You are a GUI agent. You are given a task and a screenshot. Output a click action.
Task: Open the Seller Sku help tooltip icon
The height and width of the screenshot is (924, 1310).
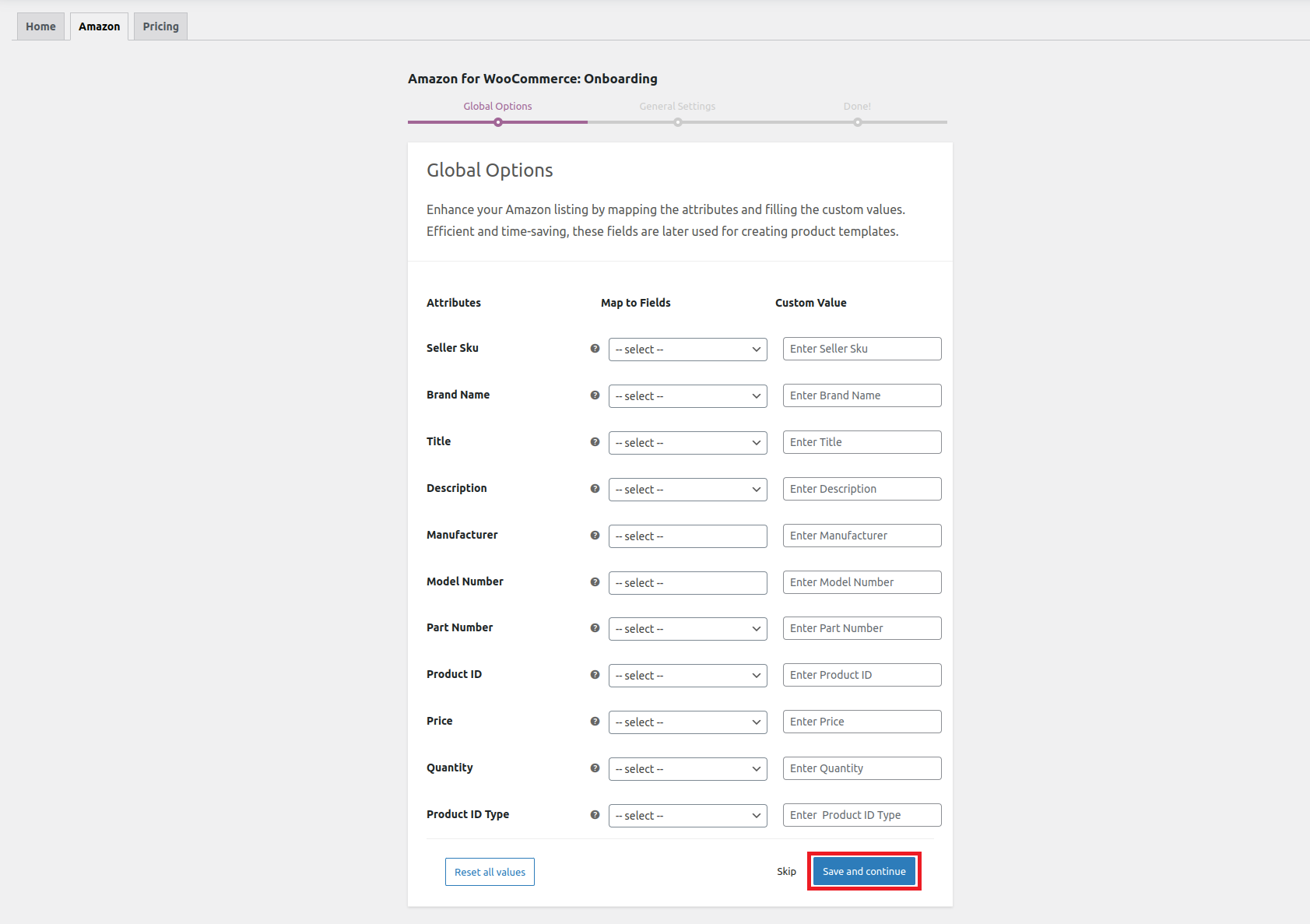pos(595,349)
